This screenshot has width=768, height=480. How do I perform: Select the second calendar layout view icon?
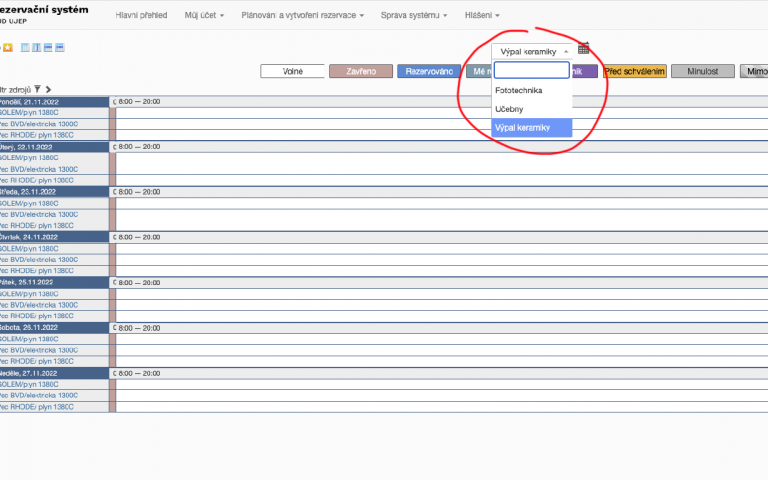pyautogui.click(x=37, y=47)
